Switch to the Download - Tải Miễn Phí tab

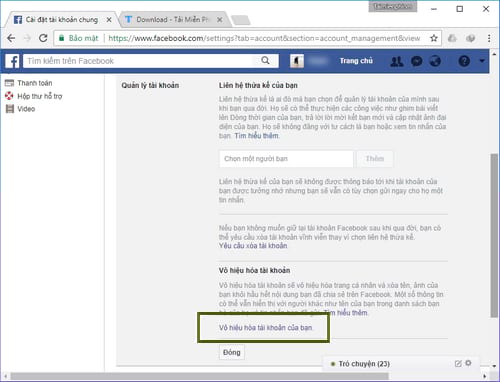pyautogui.click(x=173, y=20)
